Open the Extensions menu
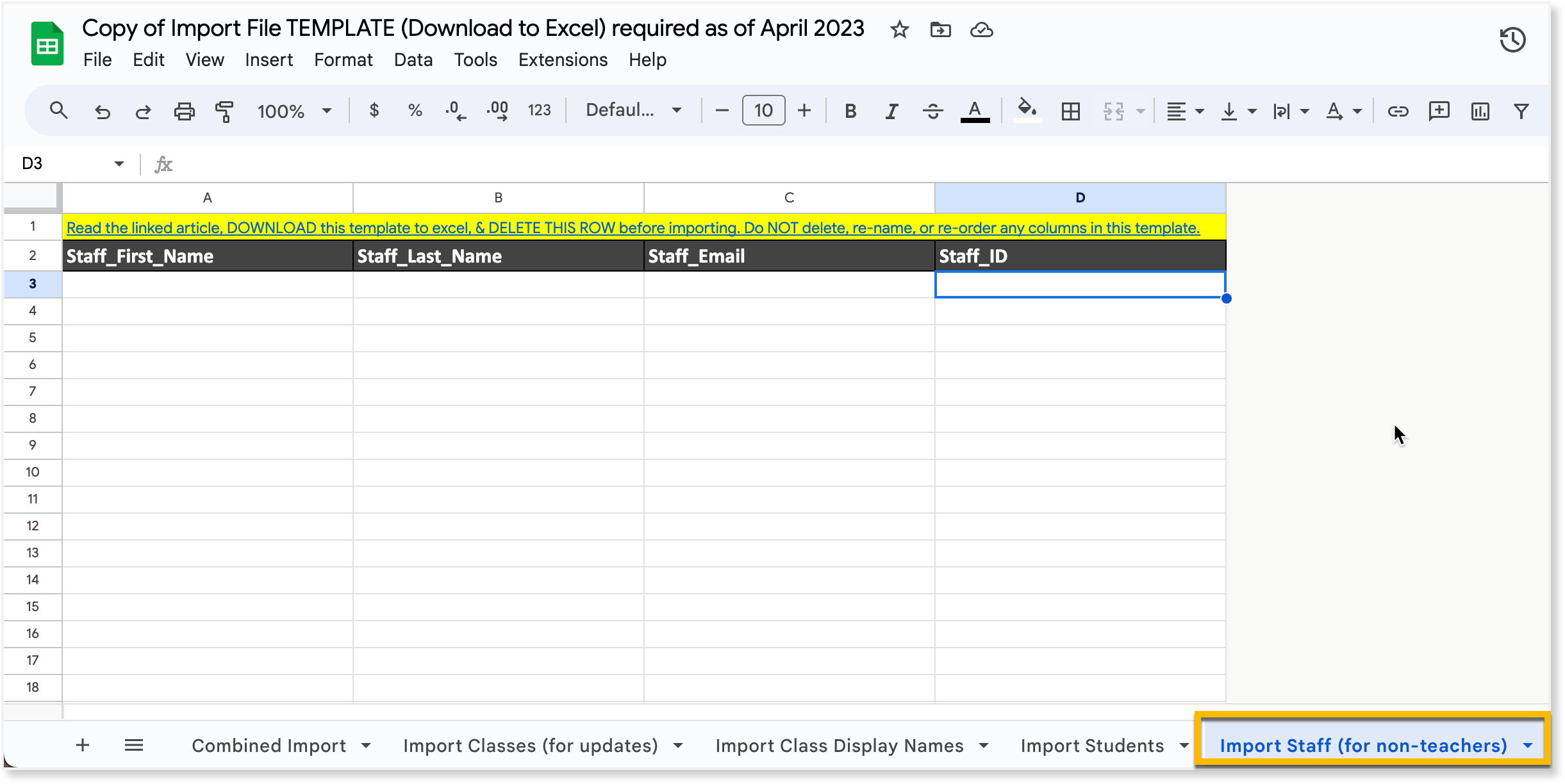Image resolution: width=1565 pixels, height=784 pixels. tap(563, 60)
